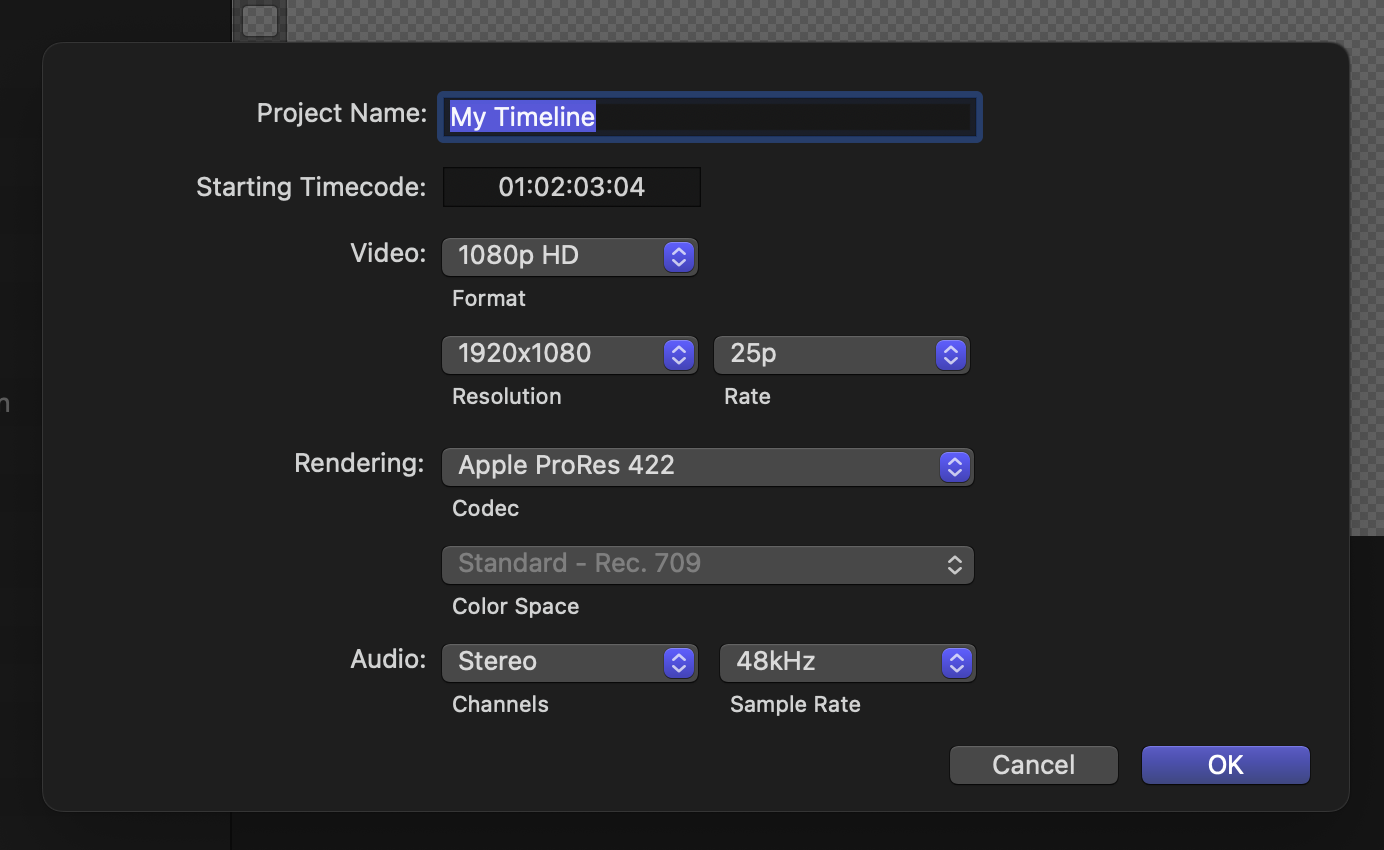Image resolution: width=1384 pixels, height=850 pixels.
Task: Click the arrows icon on the Stereo popup
Action: point(678,663)
